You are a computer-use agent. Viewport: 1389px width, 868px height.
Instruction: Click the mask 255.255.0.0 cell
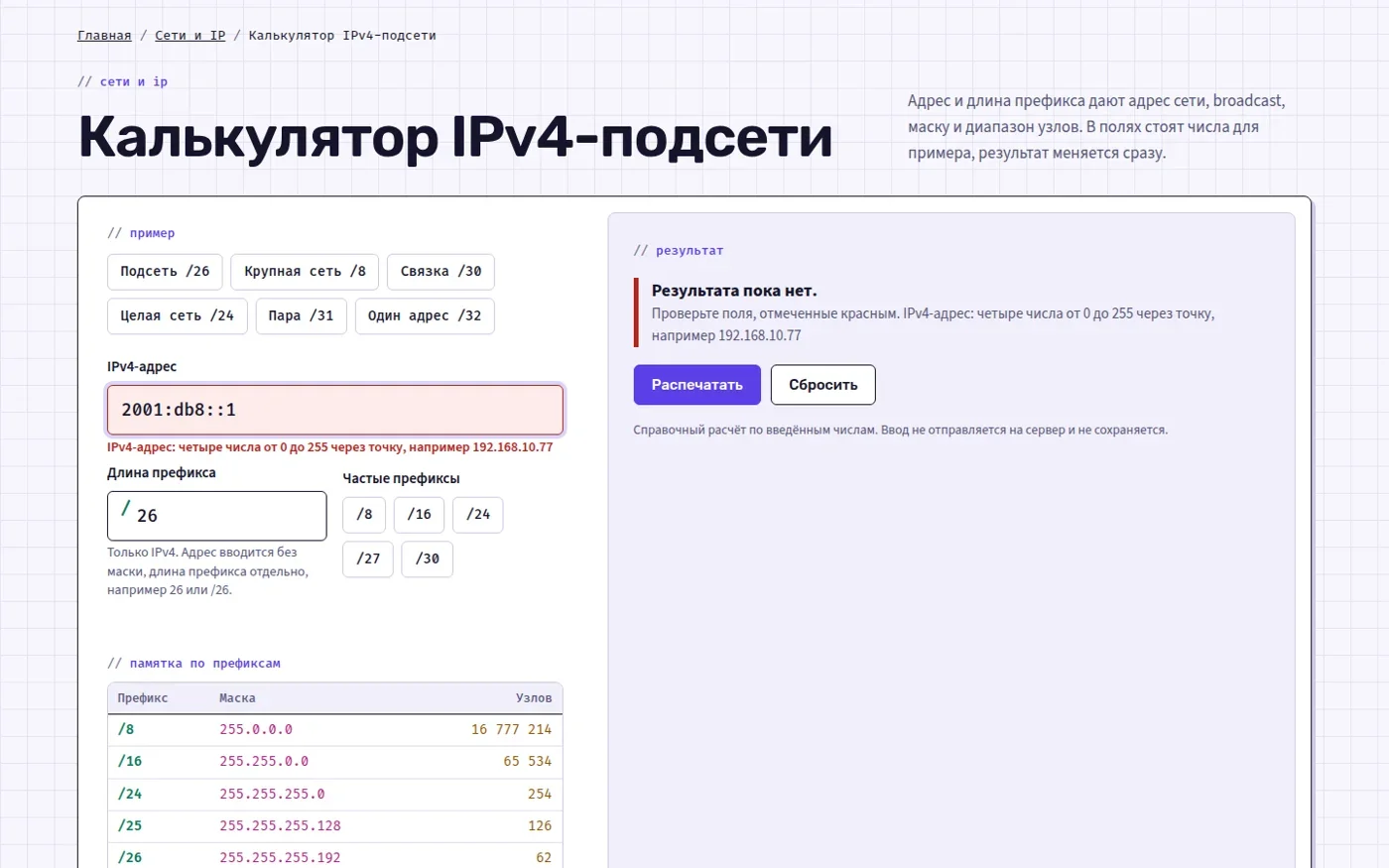264,762
